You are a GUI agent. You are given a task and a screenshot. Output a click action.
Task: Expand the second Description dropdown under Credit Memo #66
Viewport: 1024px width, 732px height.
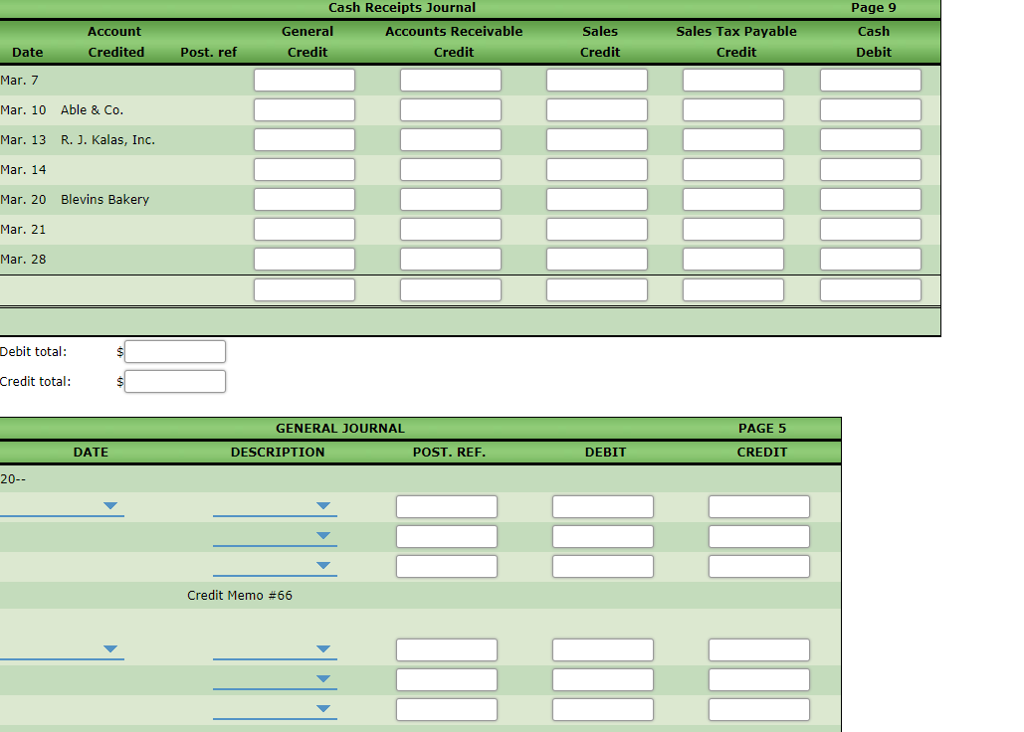pos(322,679)
